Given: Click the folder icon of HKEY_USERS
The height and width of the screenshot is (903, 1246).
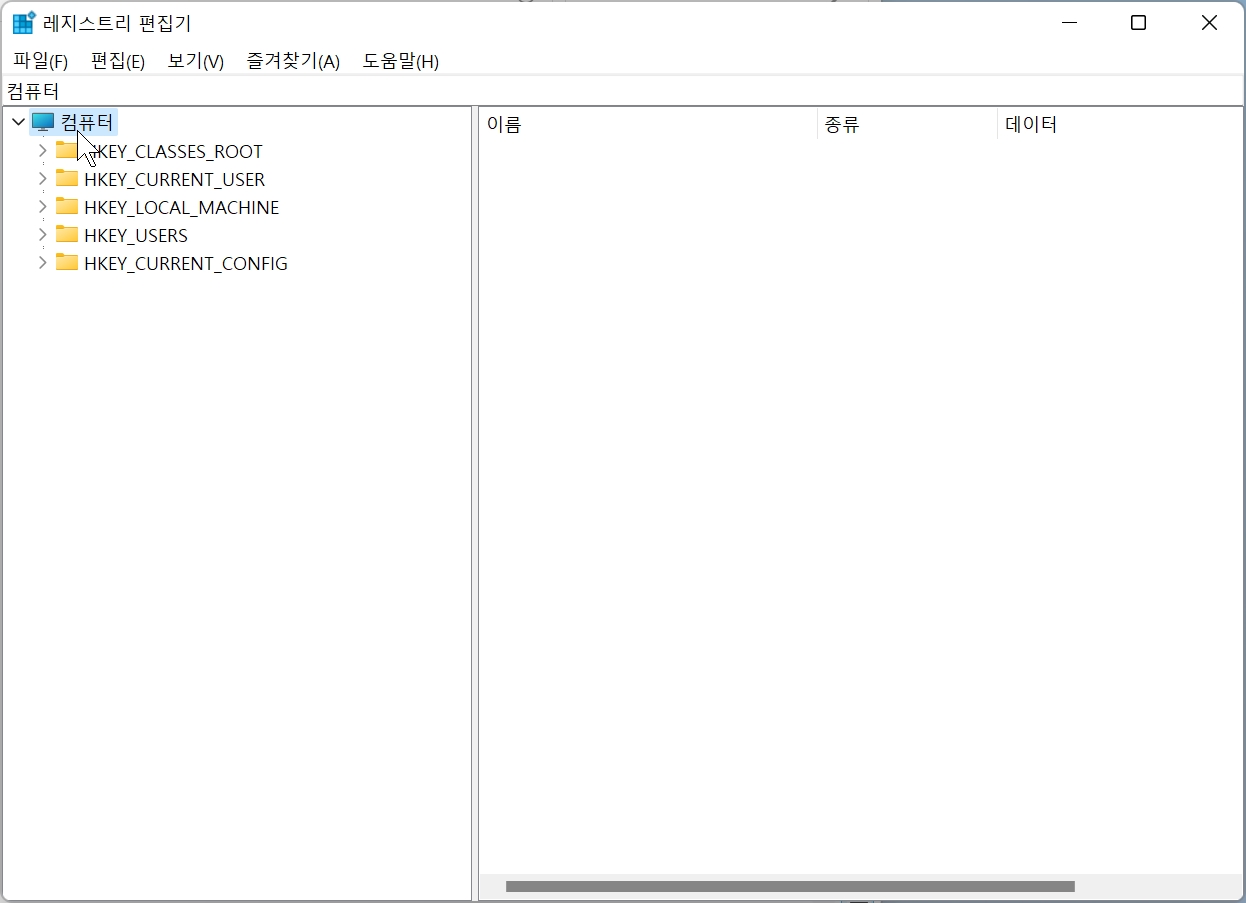Looking at the screenshot, I should click(66, 235).
